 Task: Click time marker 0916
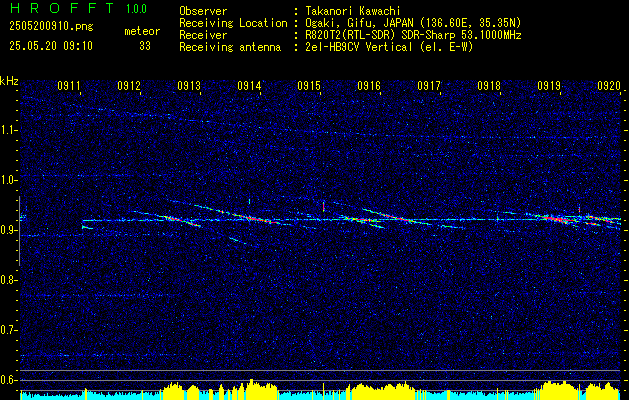(x=369, y=85)
